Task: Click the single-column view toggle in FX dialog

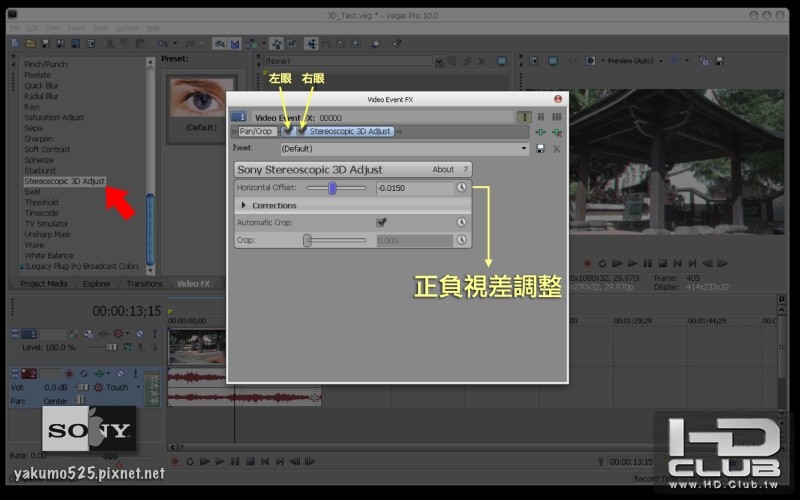Action: 524,117
